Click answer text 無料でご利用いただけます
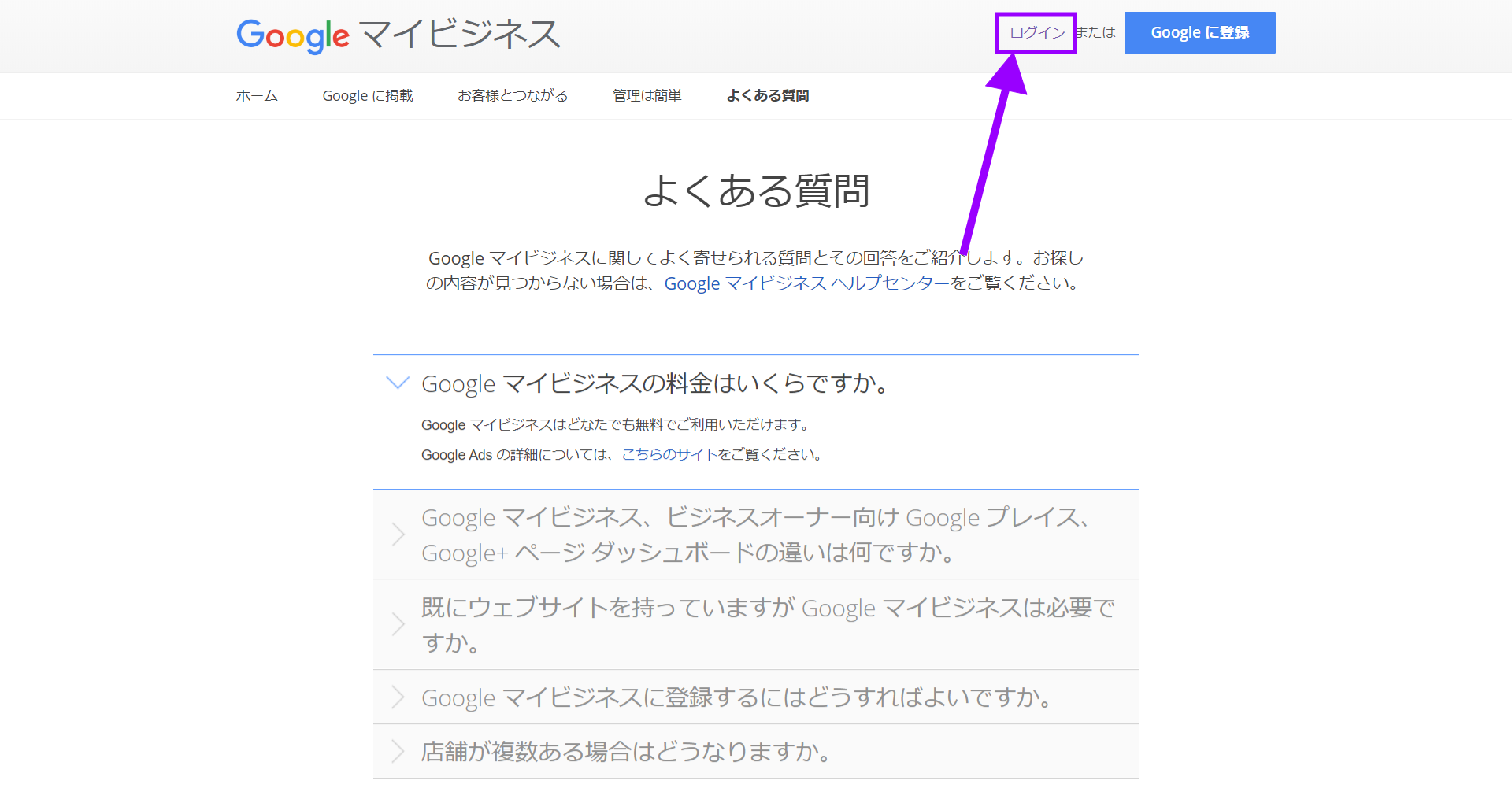This screenshot has height=788, width=1512. [616, 425]
